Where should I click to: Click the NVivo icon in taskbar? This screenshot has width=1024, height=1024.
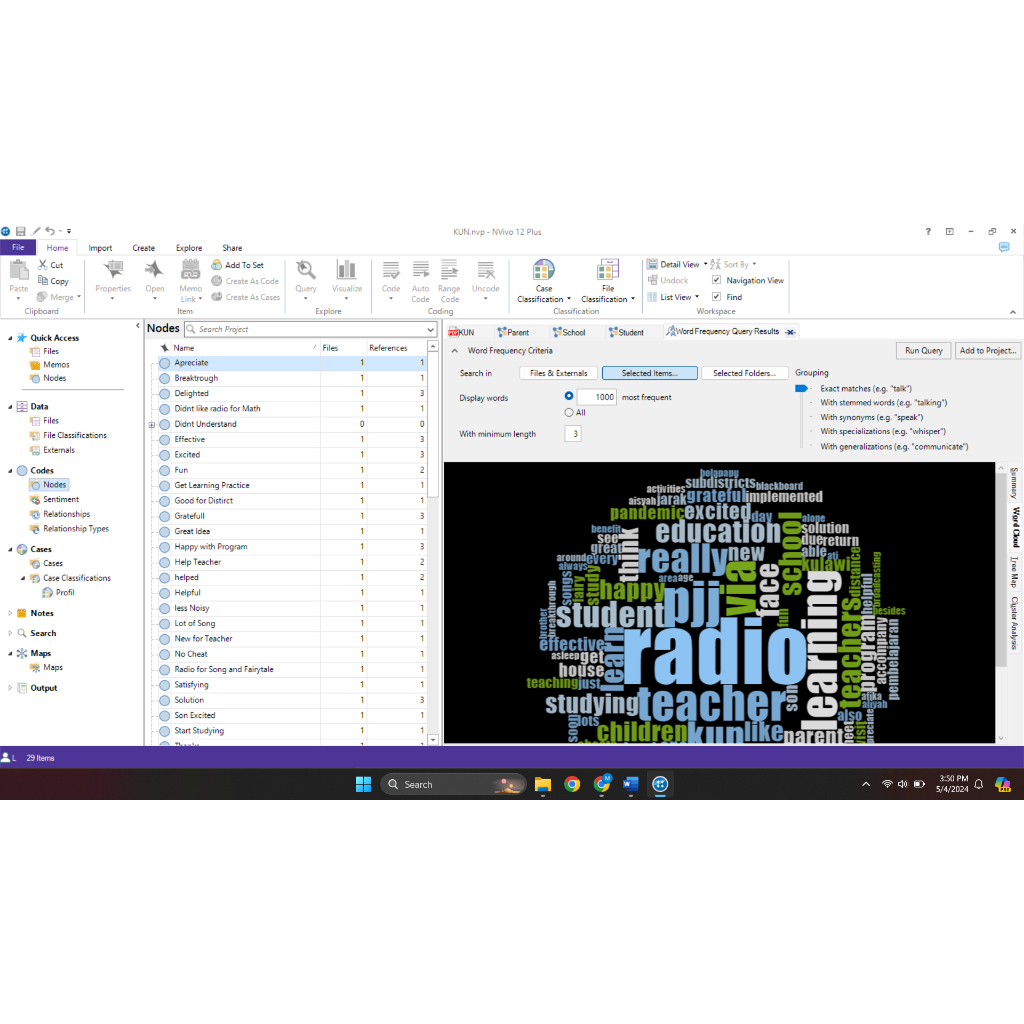tap(660, 784)
